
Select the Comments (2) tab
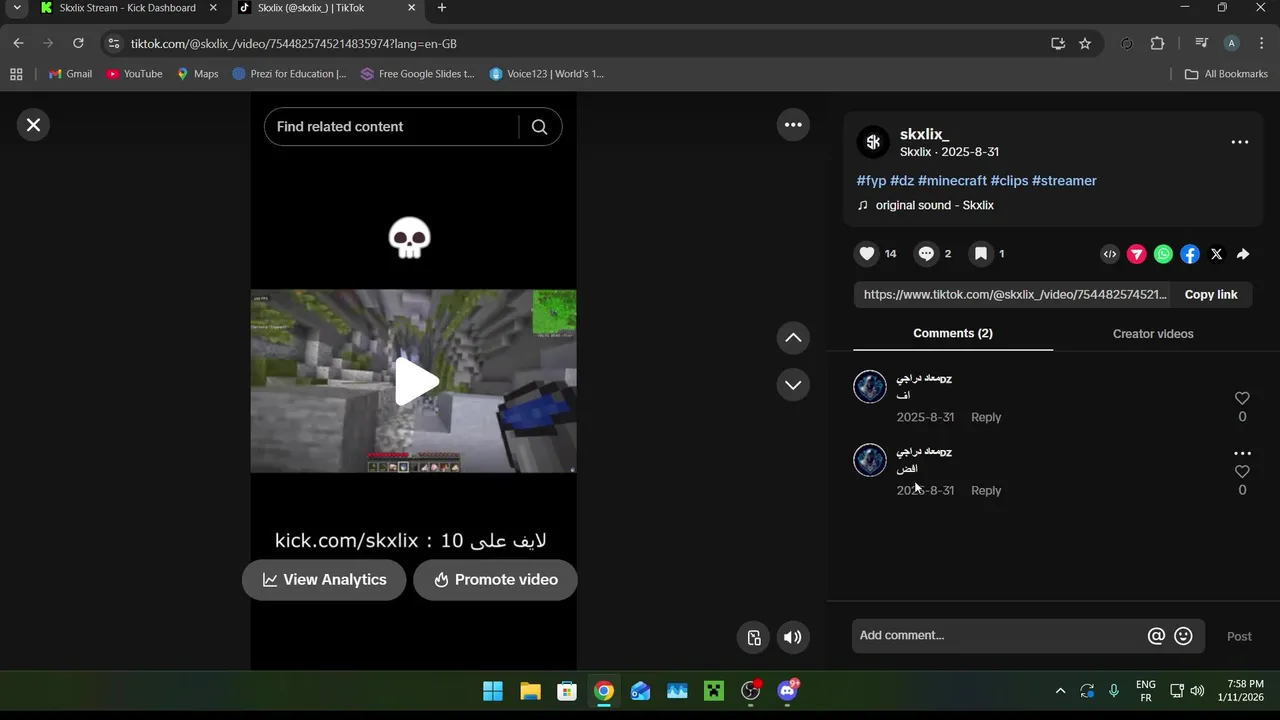953,334
